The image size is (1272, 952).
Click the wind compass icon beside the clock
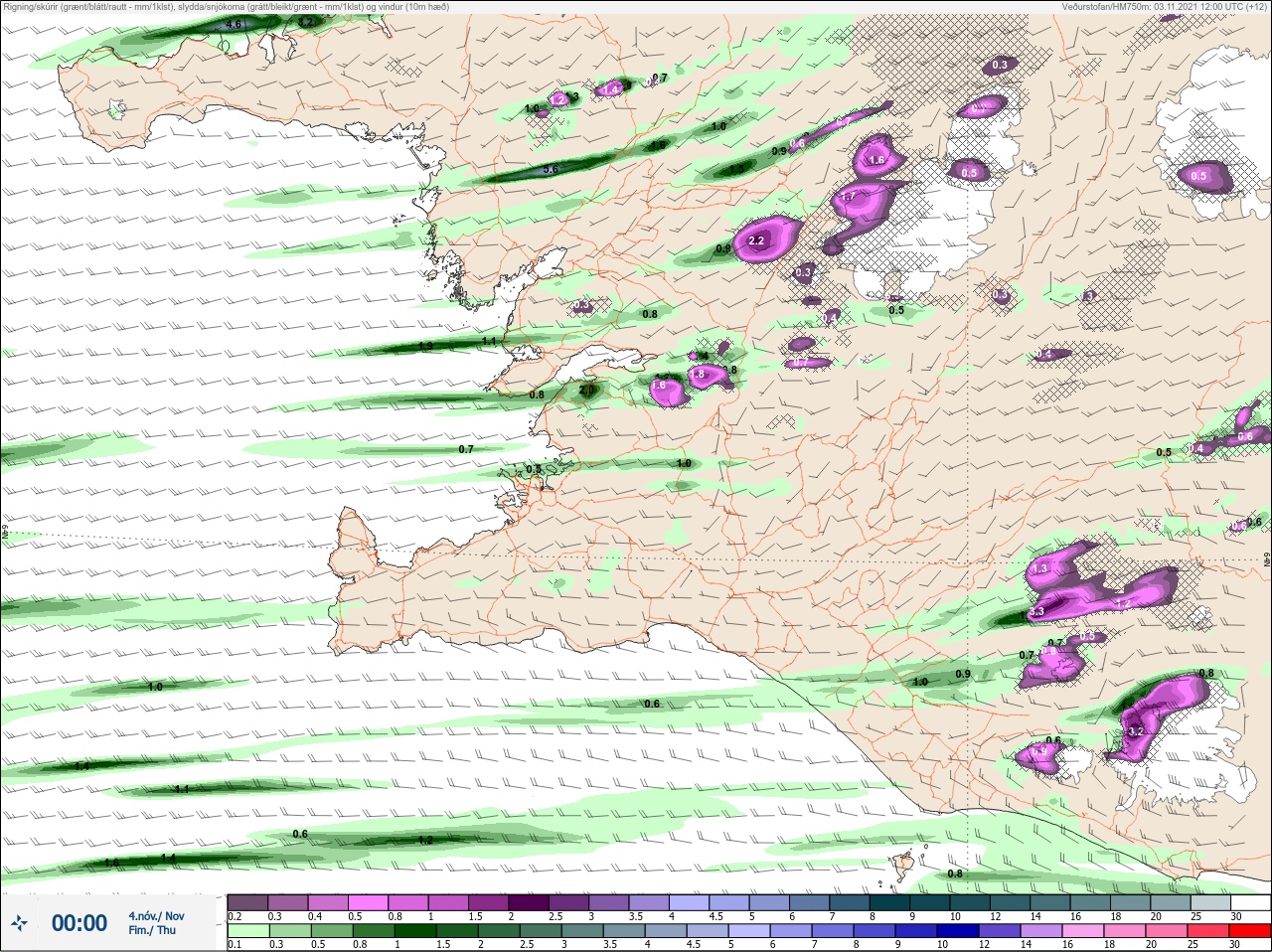click(19, 924)
